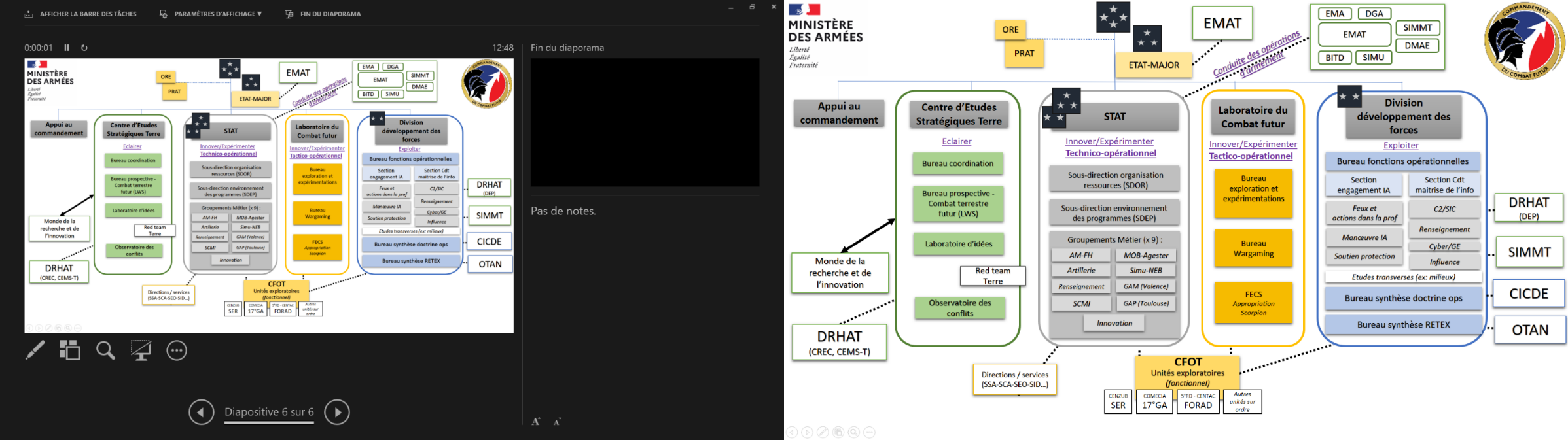The image size is (1568, 440).
Task: Toggle taskbar with Afficher la barre des tâches
Action: tap(80, 14)
